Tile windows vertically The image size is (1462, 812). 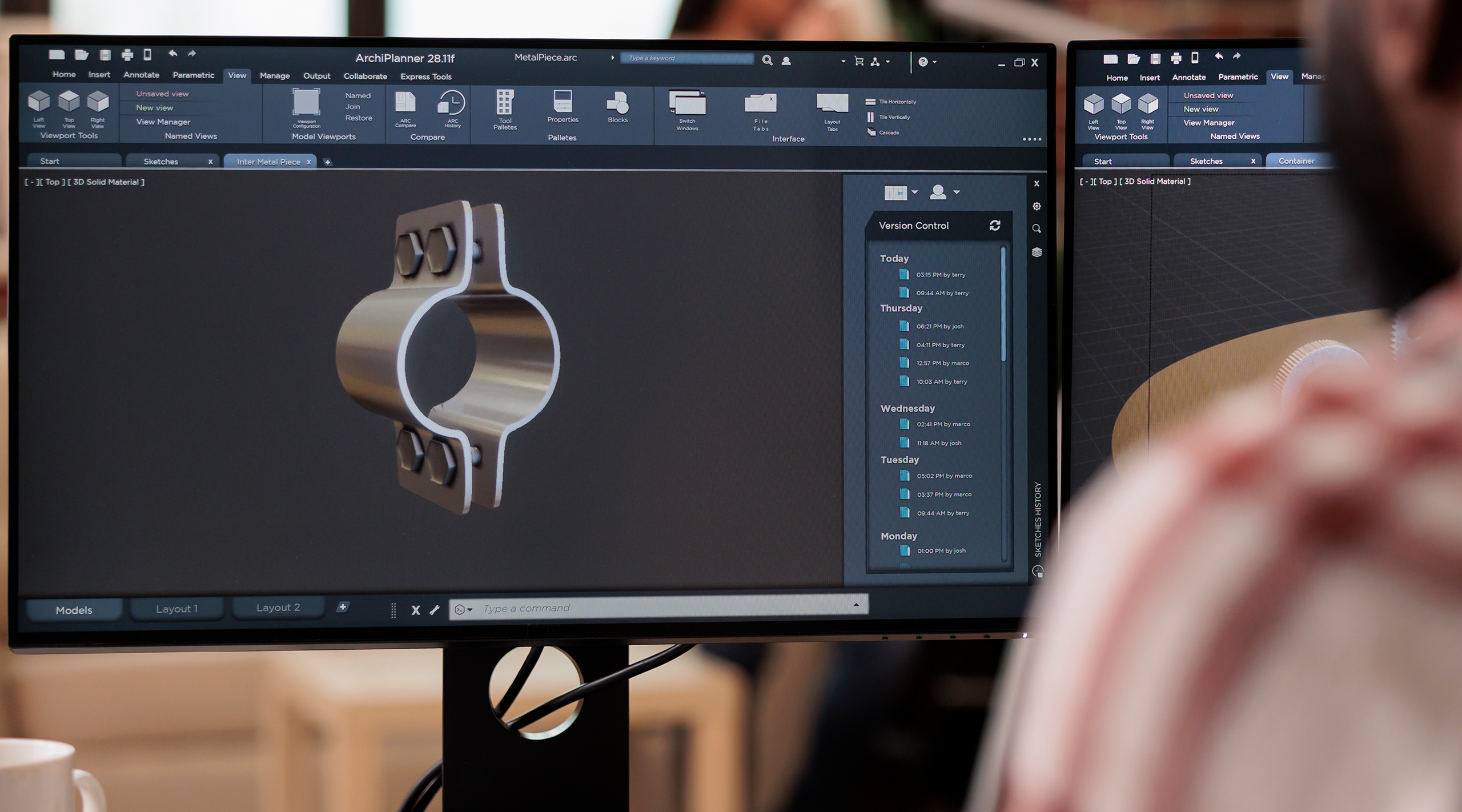pos(888,117)
